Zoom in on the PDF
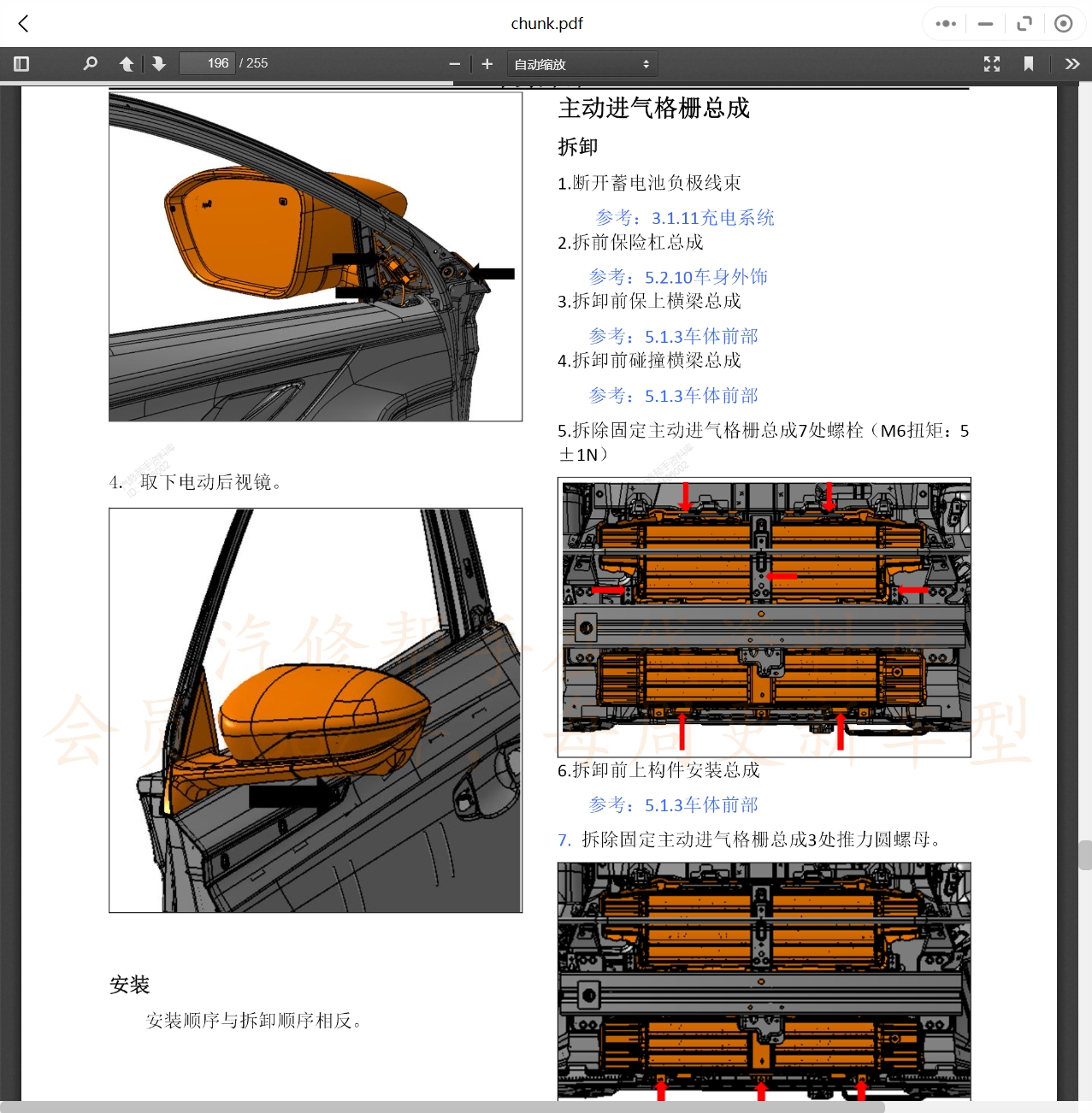Viewport: 1092px width, 1113px height. [487, 63]
